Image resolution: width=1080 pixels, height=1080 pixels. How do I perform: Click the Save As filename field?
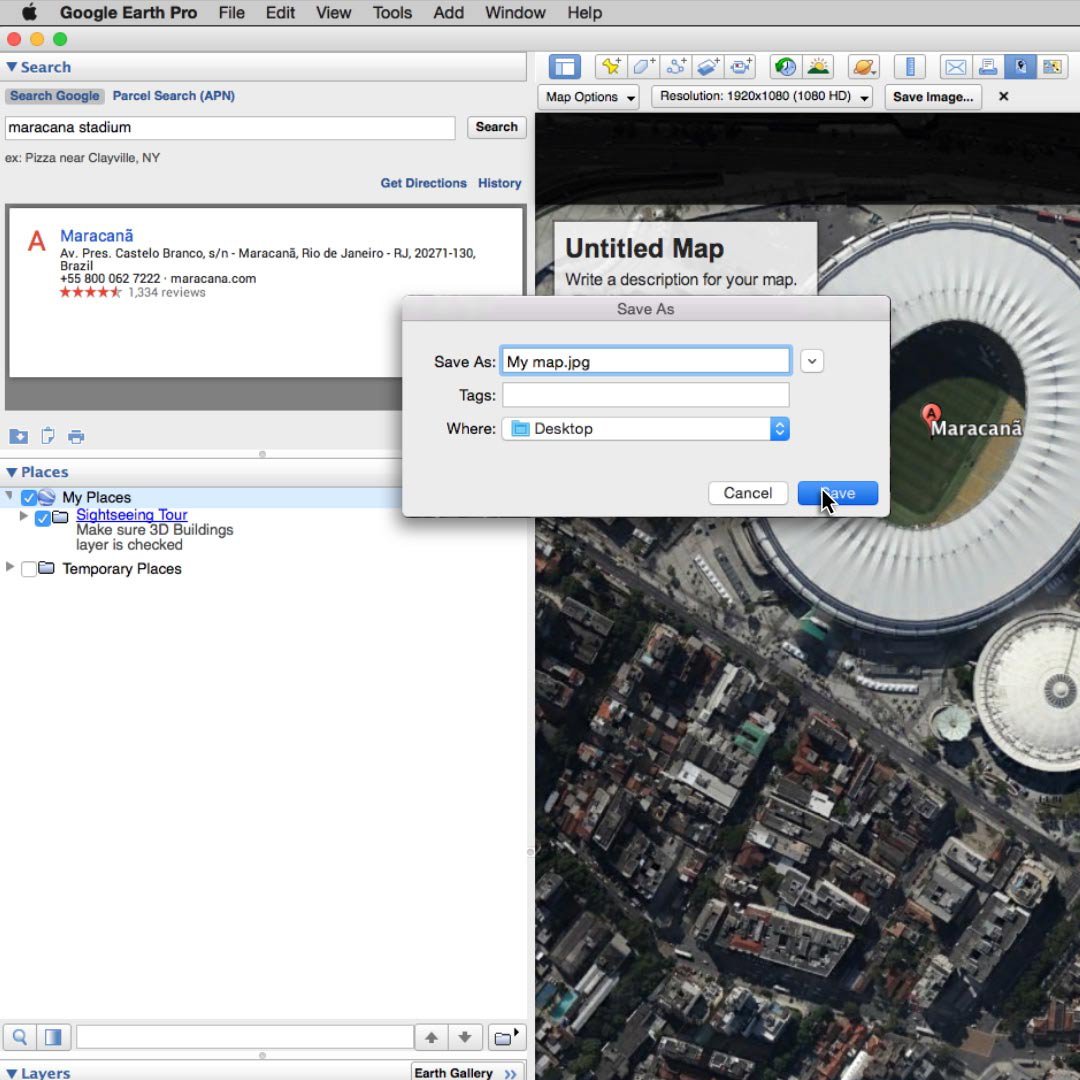click(645, 362)
